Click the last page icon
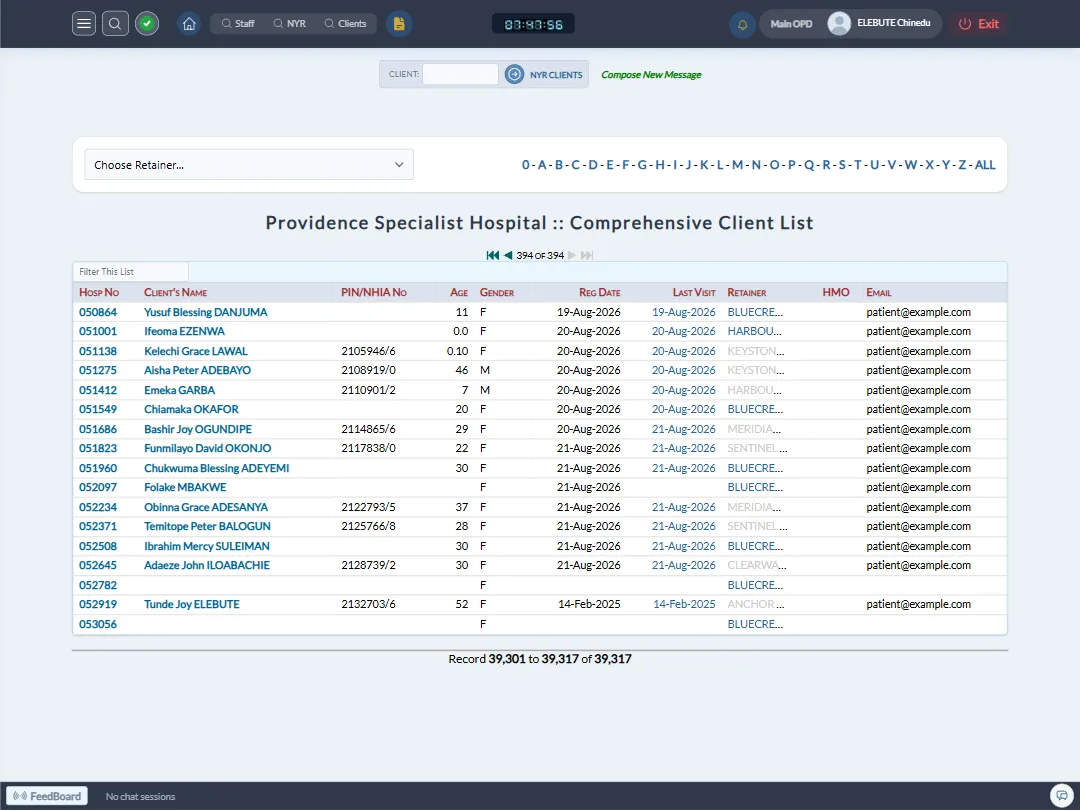Image resolution: width=1080 pixels, height=810 pixels. (587, 255)
